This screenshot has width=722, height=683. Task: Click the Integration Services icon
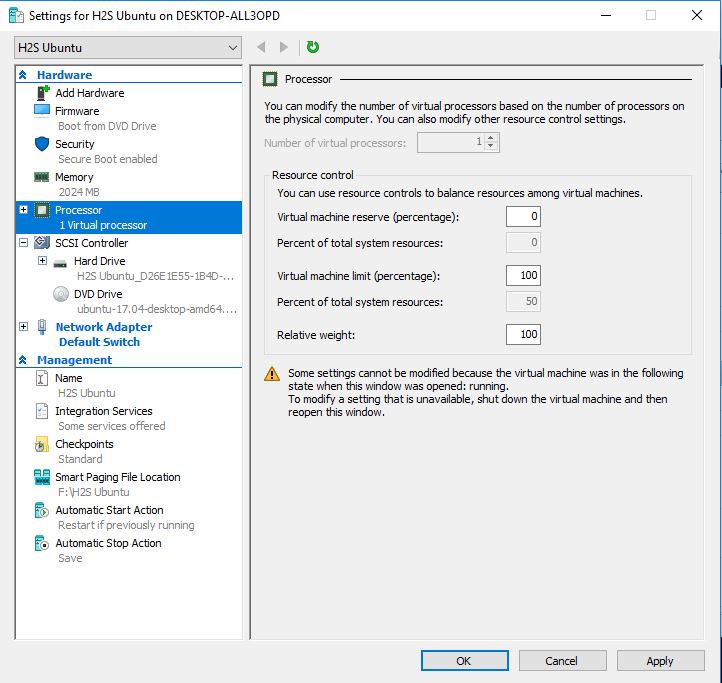pyautogui.click(x=41, y=411)
